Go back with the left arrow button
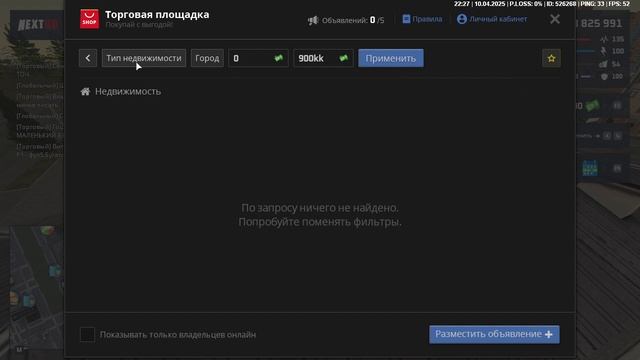 [x=88, y=58]
